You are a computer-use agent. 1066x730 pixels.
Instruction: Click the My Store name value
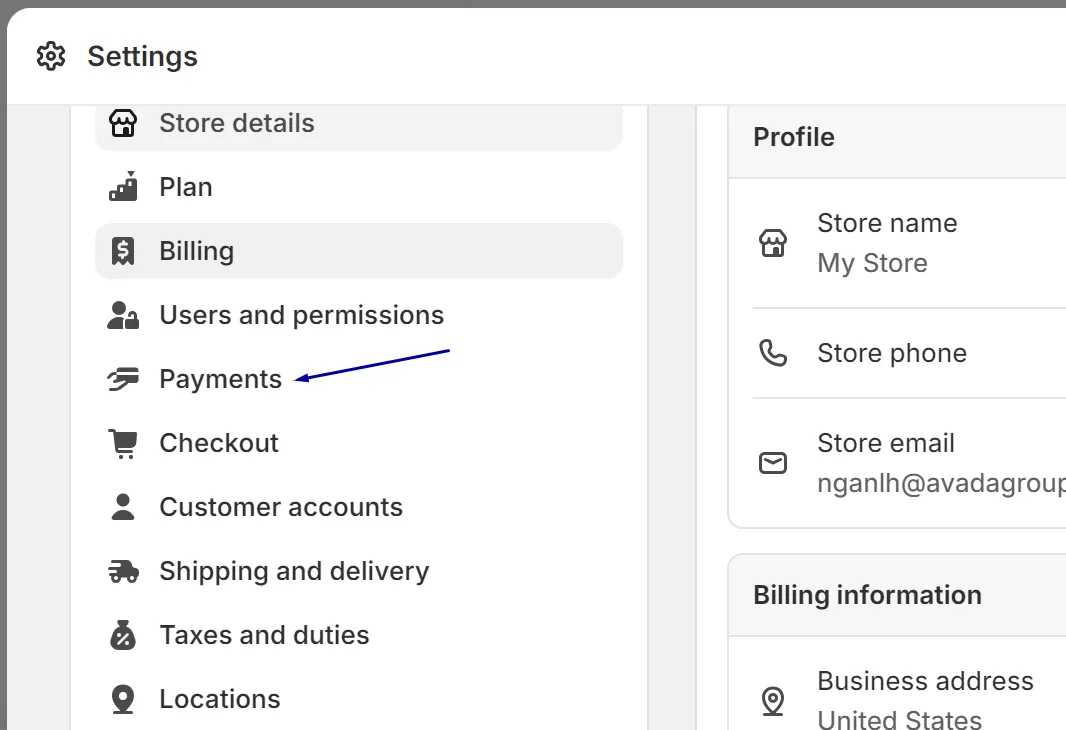coord(872,263)
